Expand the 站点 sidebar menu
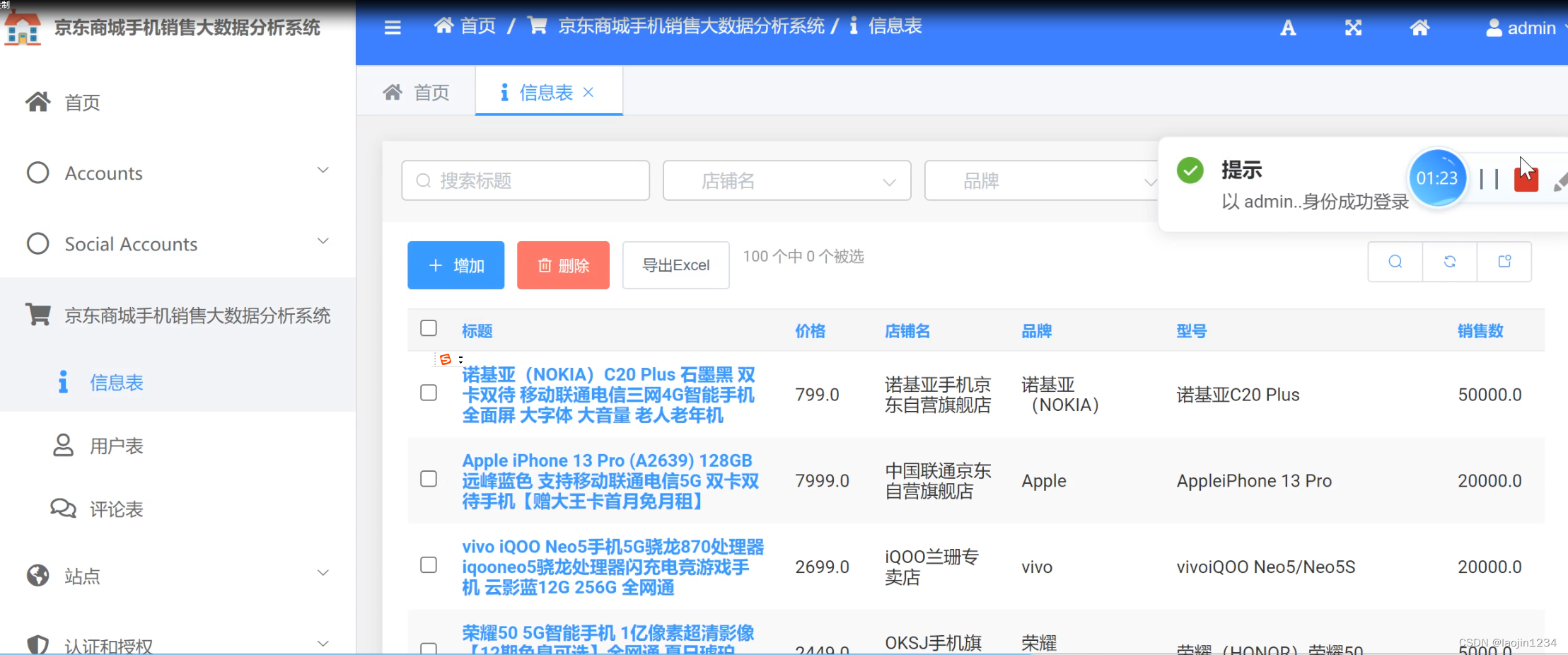This screenshot has height=655, width=1568. [x=178, y=576]
